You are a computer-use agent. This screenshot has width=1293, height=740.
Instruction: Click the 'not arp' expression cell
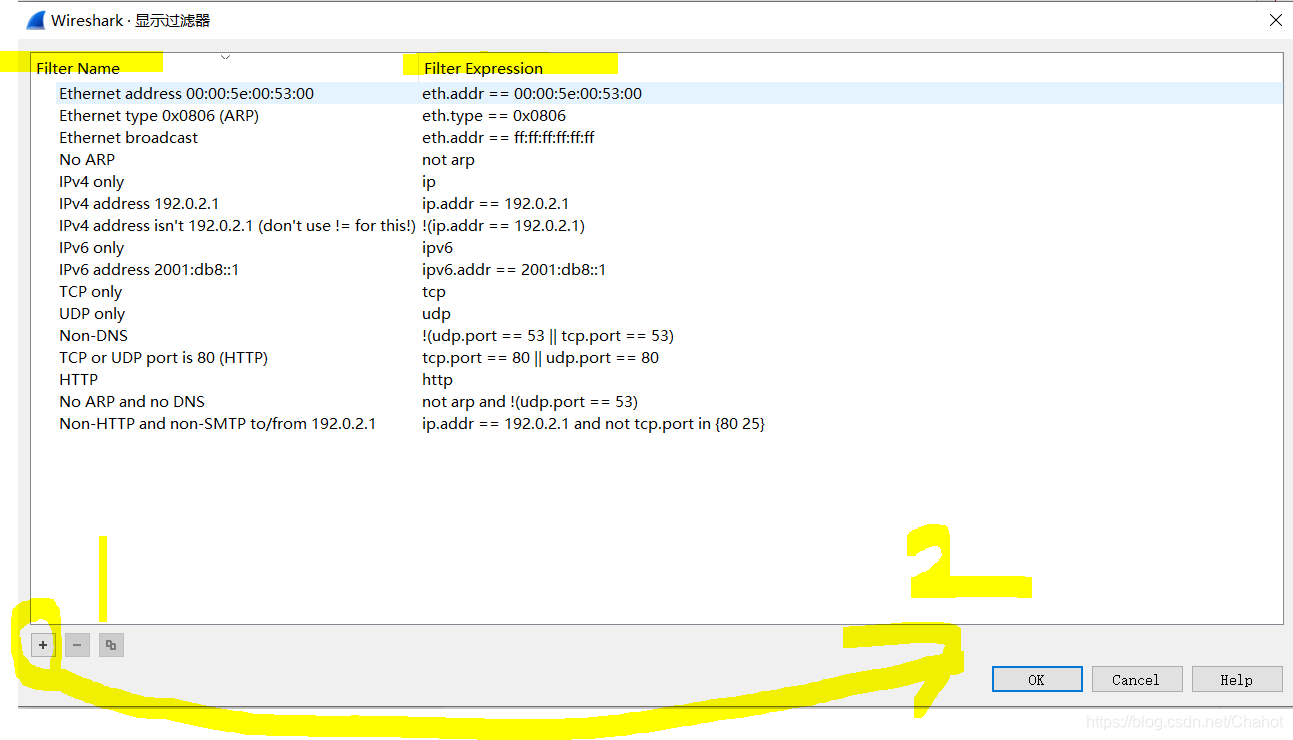448,159
